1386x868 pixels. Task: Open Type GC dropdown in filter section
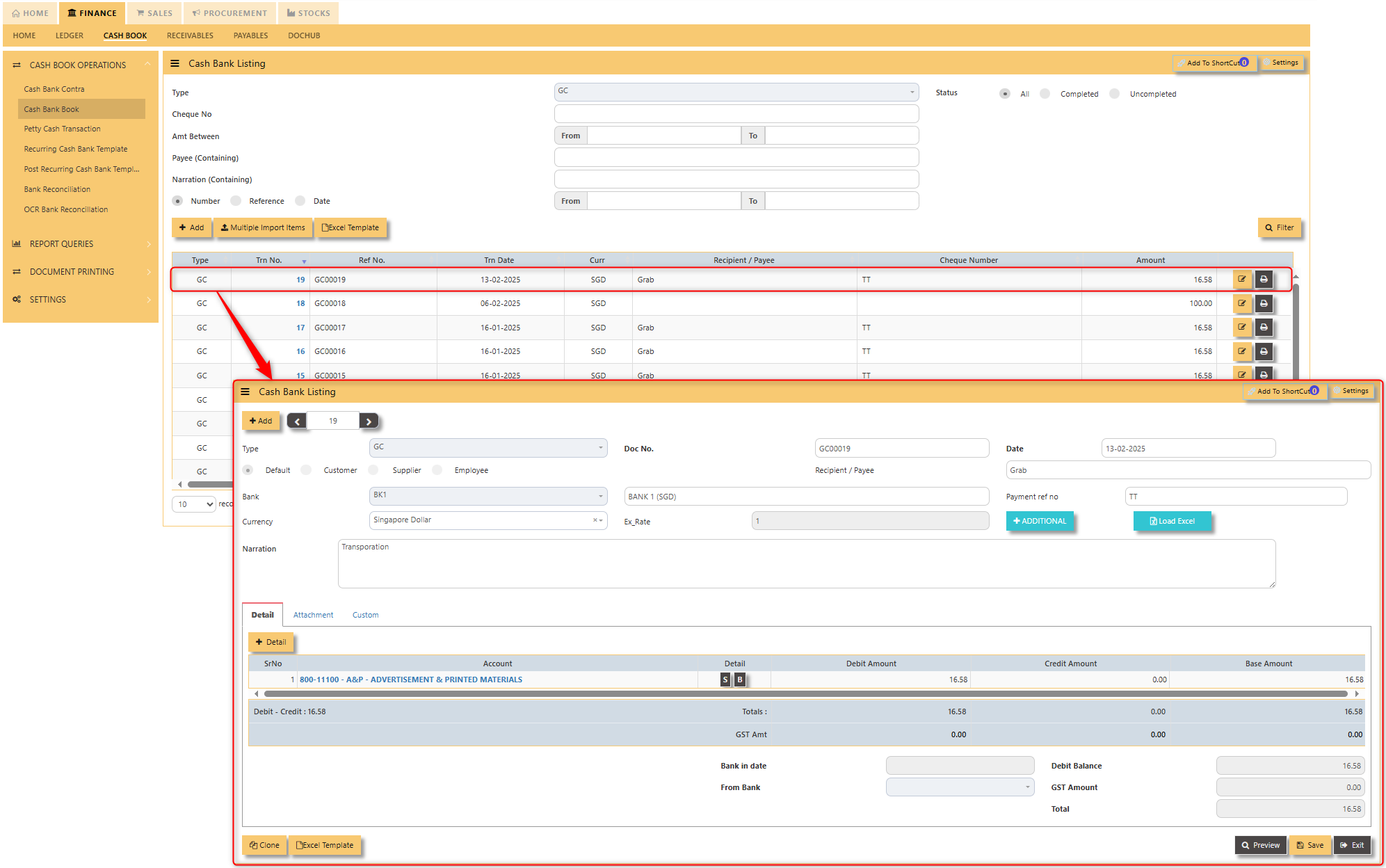pyautogui.click(x=736, y=91)
